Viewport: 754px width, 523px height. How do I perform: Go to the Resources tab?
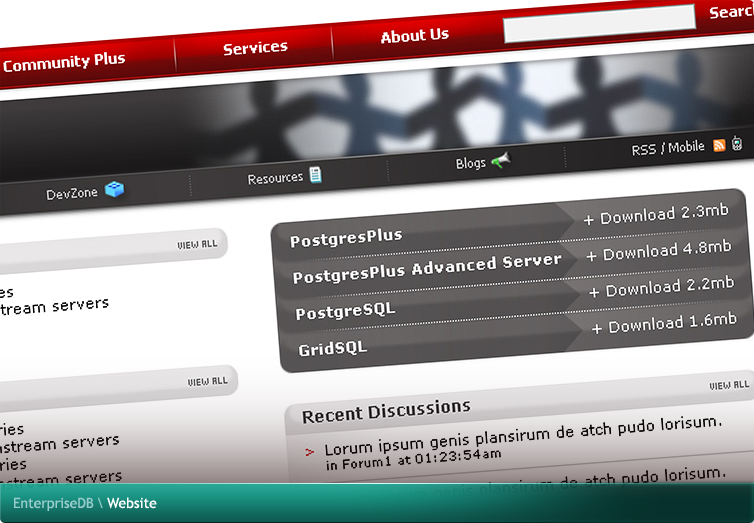point(275,179)
